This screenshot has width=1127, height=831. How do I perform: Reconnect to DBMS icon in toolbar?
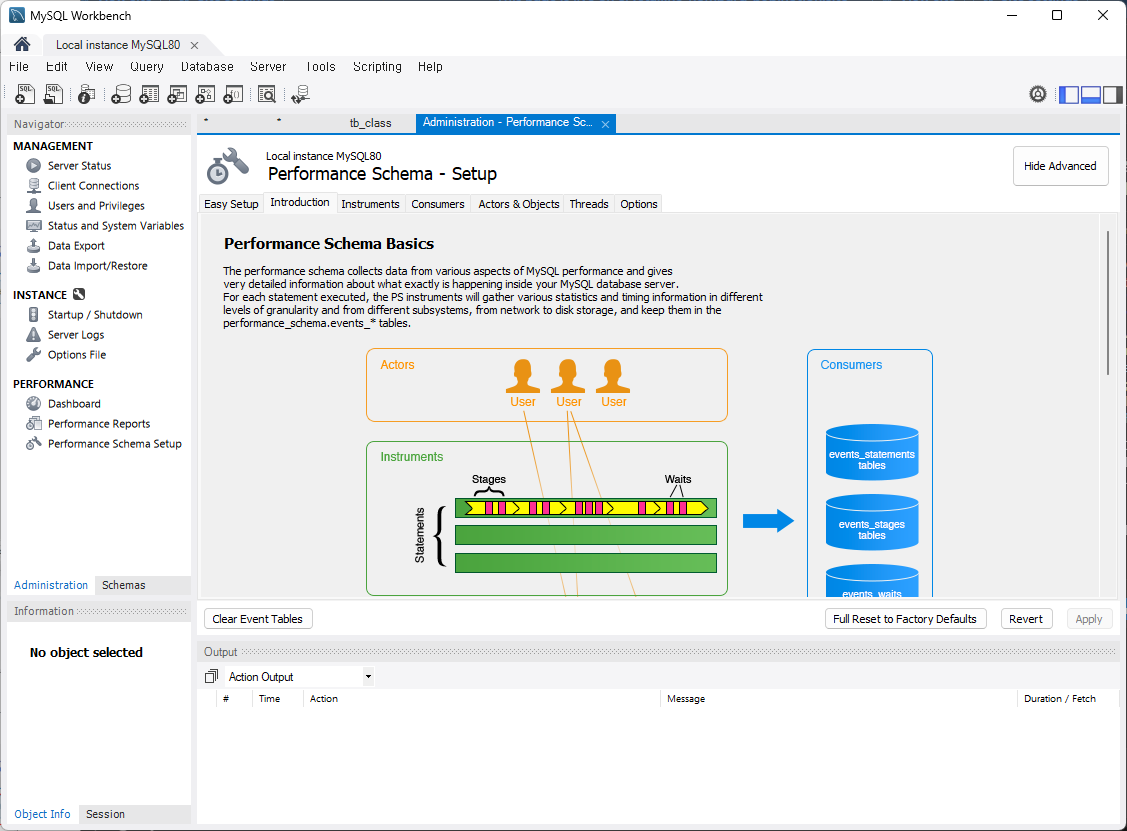[x=300, y=94]
